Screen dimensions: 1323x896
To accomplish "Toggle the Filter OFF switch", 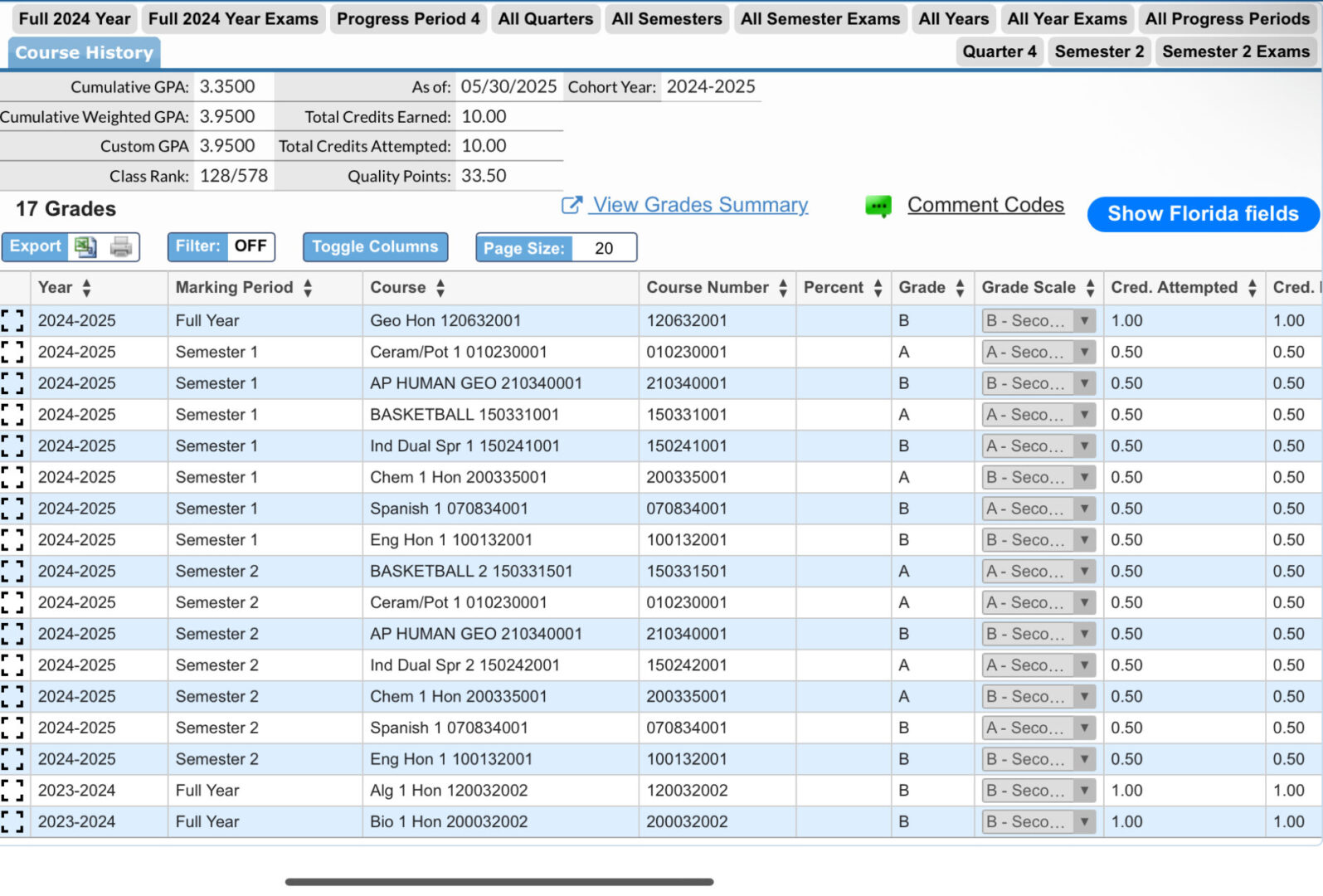I will coord(250,246).
